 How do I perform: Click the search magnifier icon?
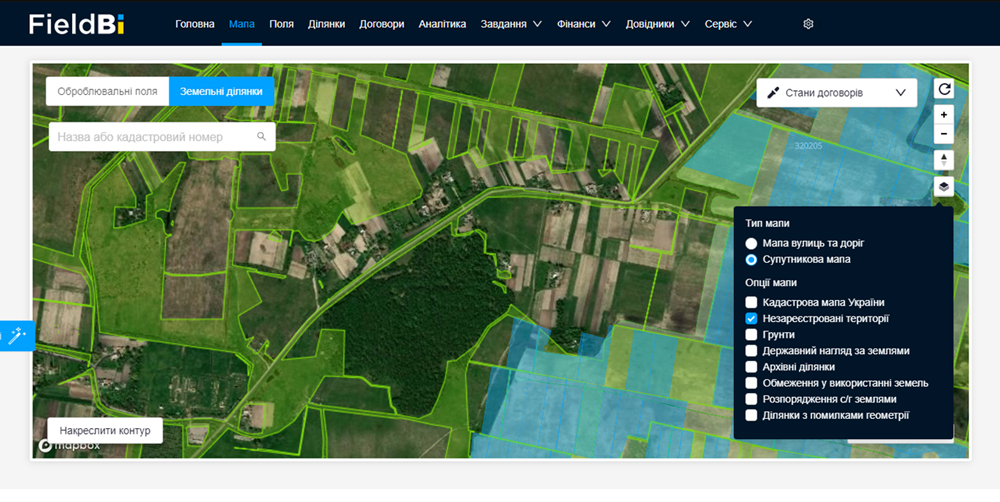pyautogui.click(x=261, y=137)
